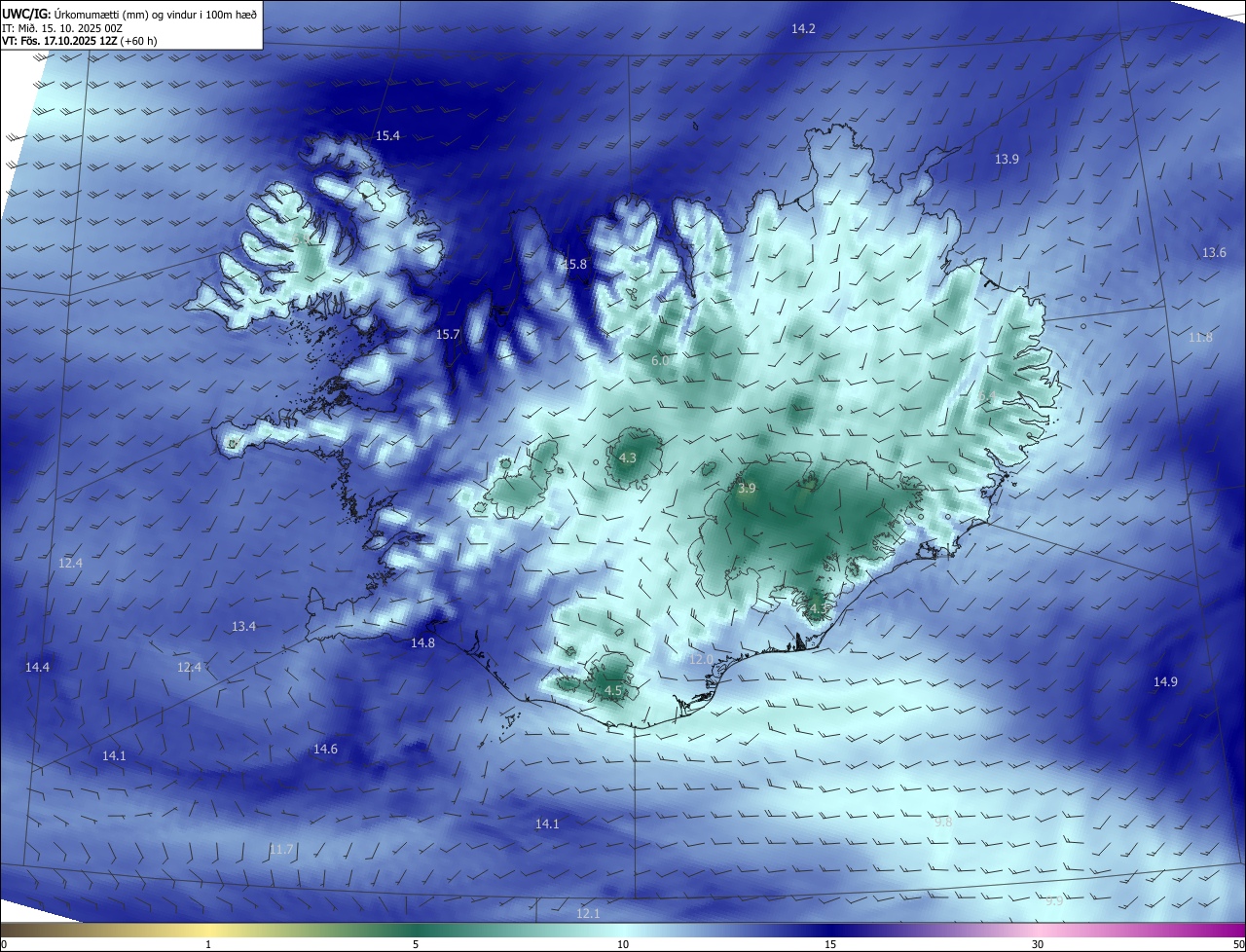
Task: Click the 15.4 value label
Action: (x=387, y=135)
